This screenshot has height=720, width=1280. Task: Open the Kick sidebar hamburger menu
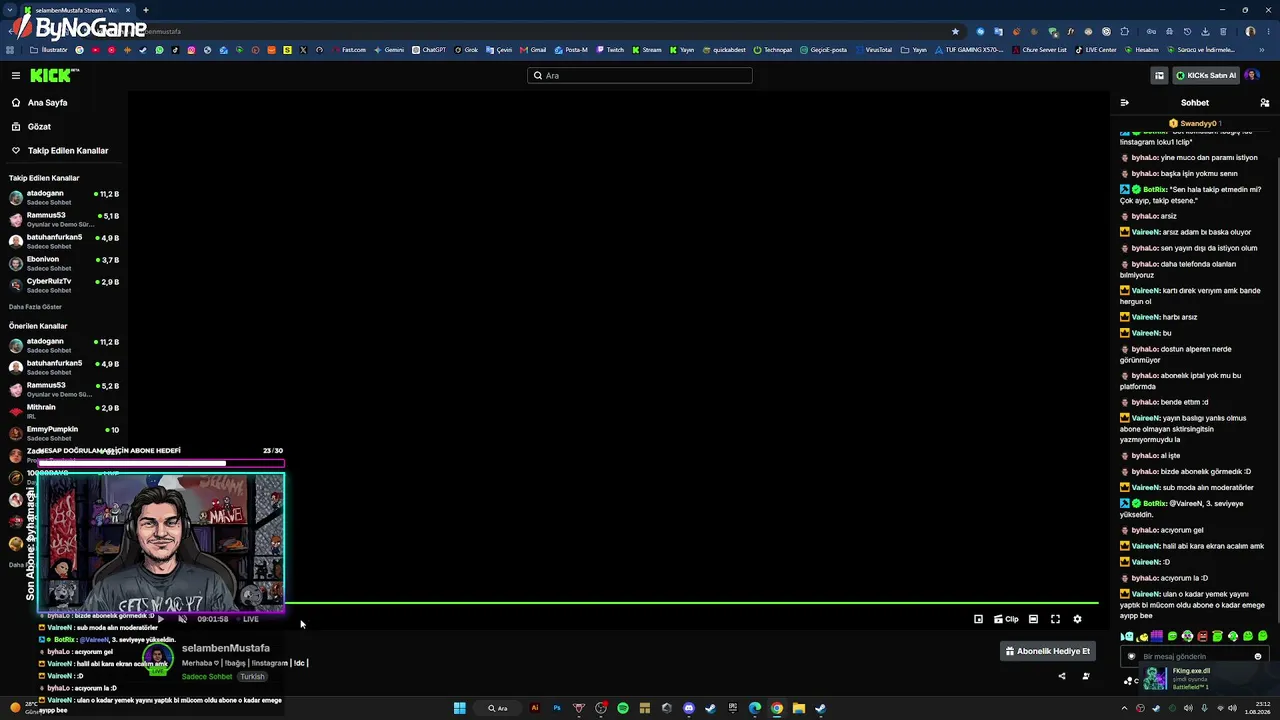pos(16,75)
